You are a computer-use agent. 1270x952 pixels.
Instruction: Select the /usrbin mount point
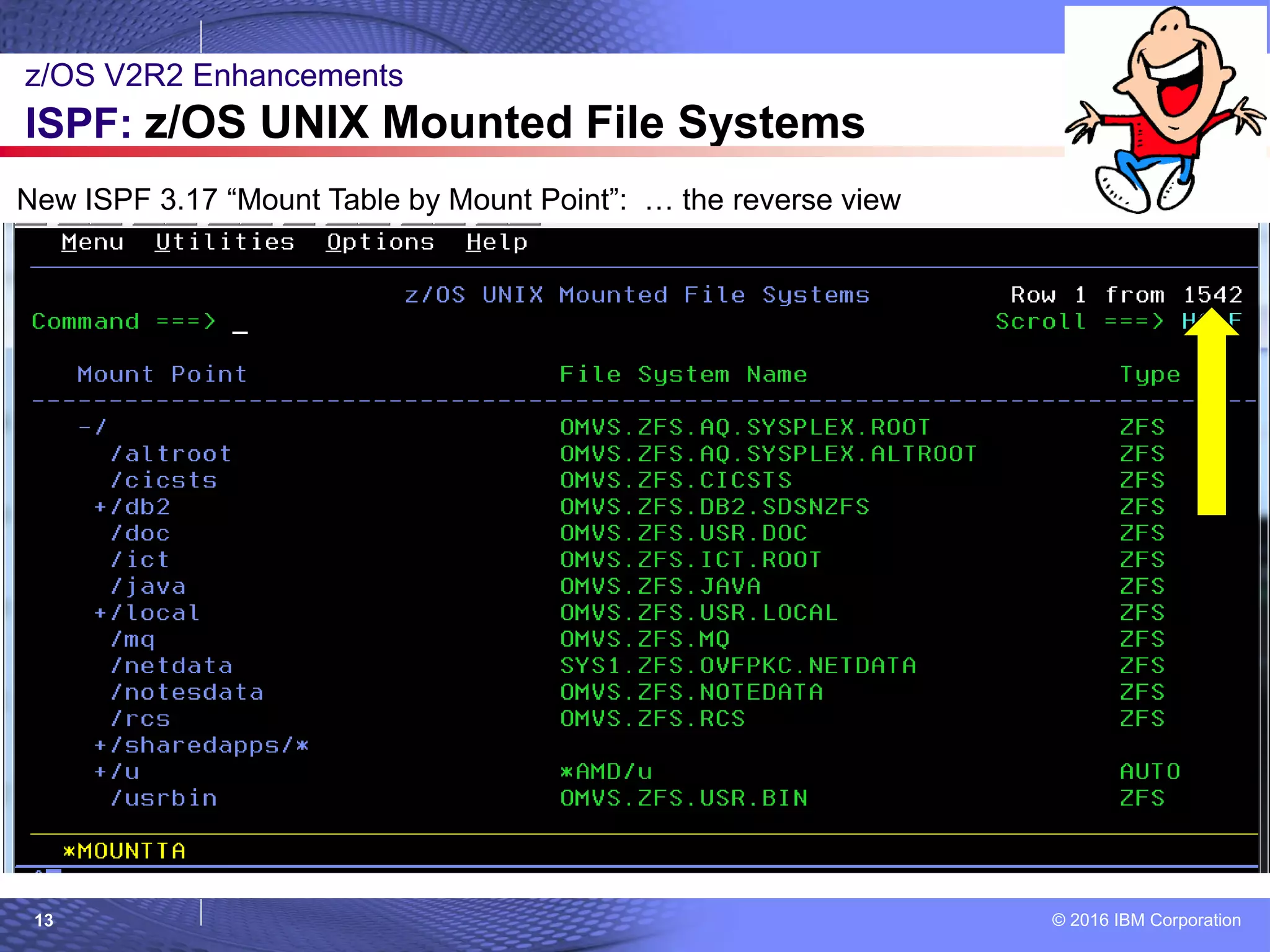point(164,798)
